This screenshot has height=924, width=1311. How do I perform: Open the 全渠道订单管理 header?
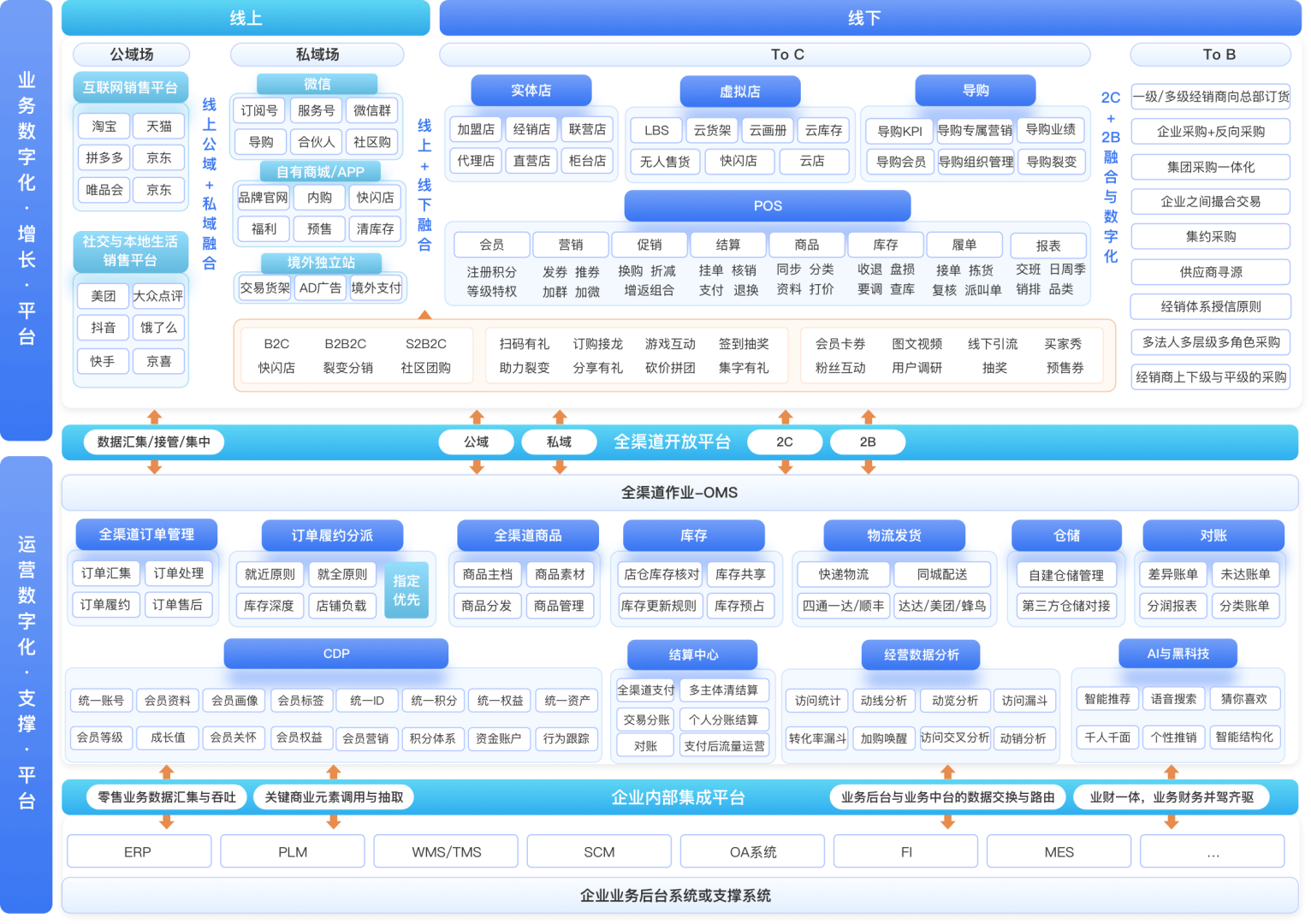(x=146, y=535)
